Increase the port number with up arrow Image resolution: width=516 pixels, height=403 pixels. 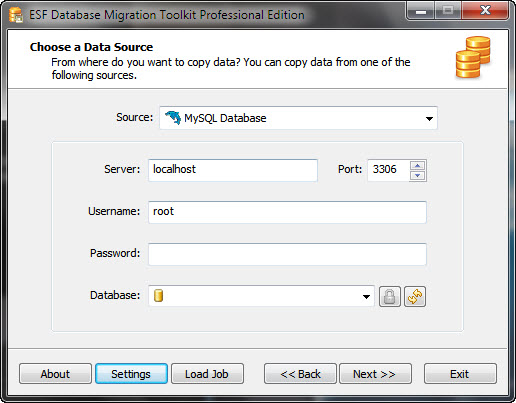coord(418,165)
